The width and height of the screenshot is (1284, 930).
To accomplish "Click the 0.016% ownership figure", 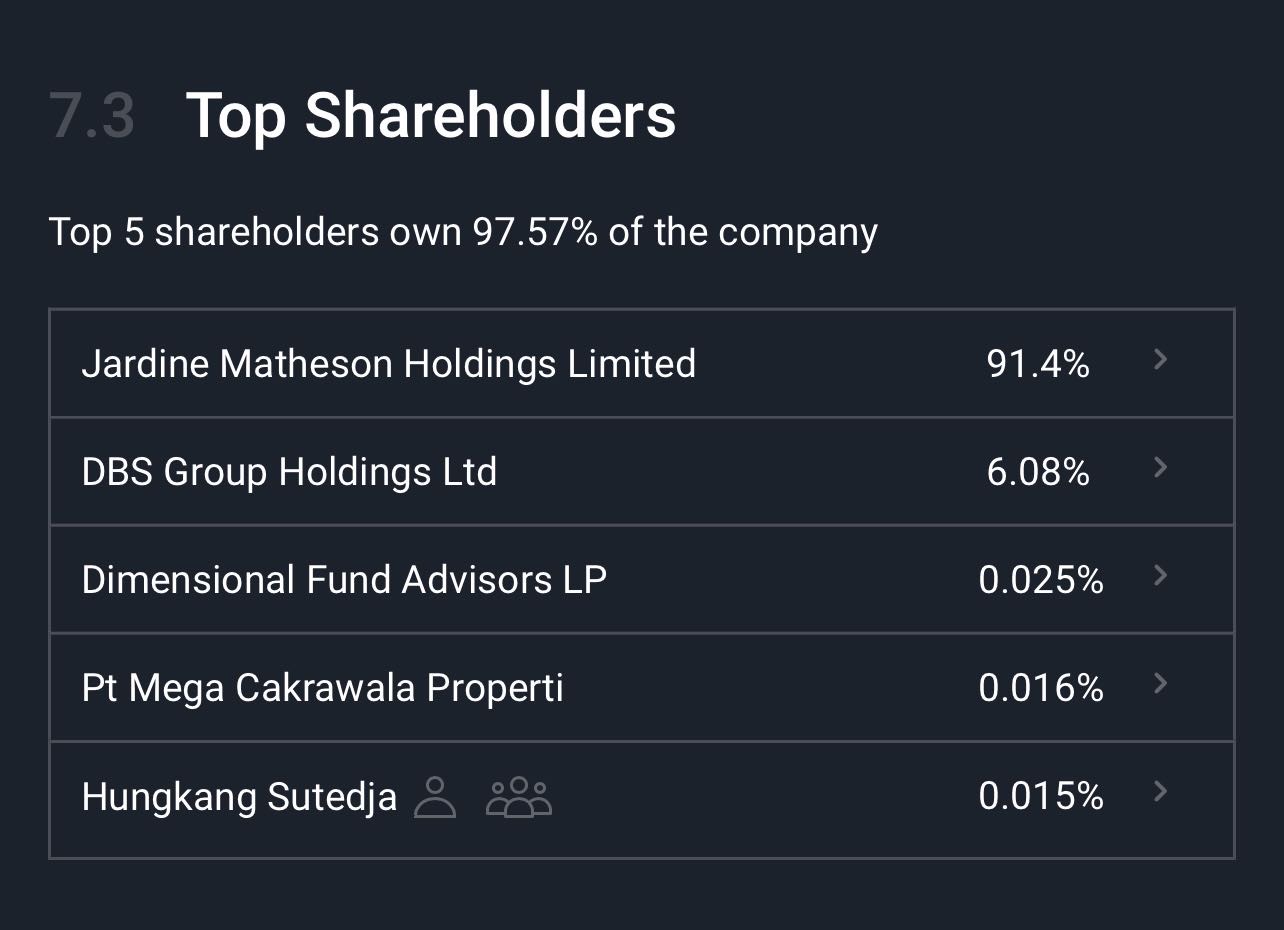I will (x=1041, y=688).
